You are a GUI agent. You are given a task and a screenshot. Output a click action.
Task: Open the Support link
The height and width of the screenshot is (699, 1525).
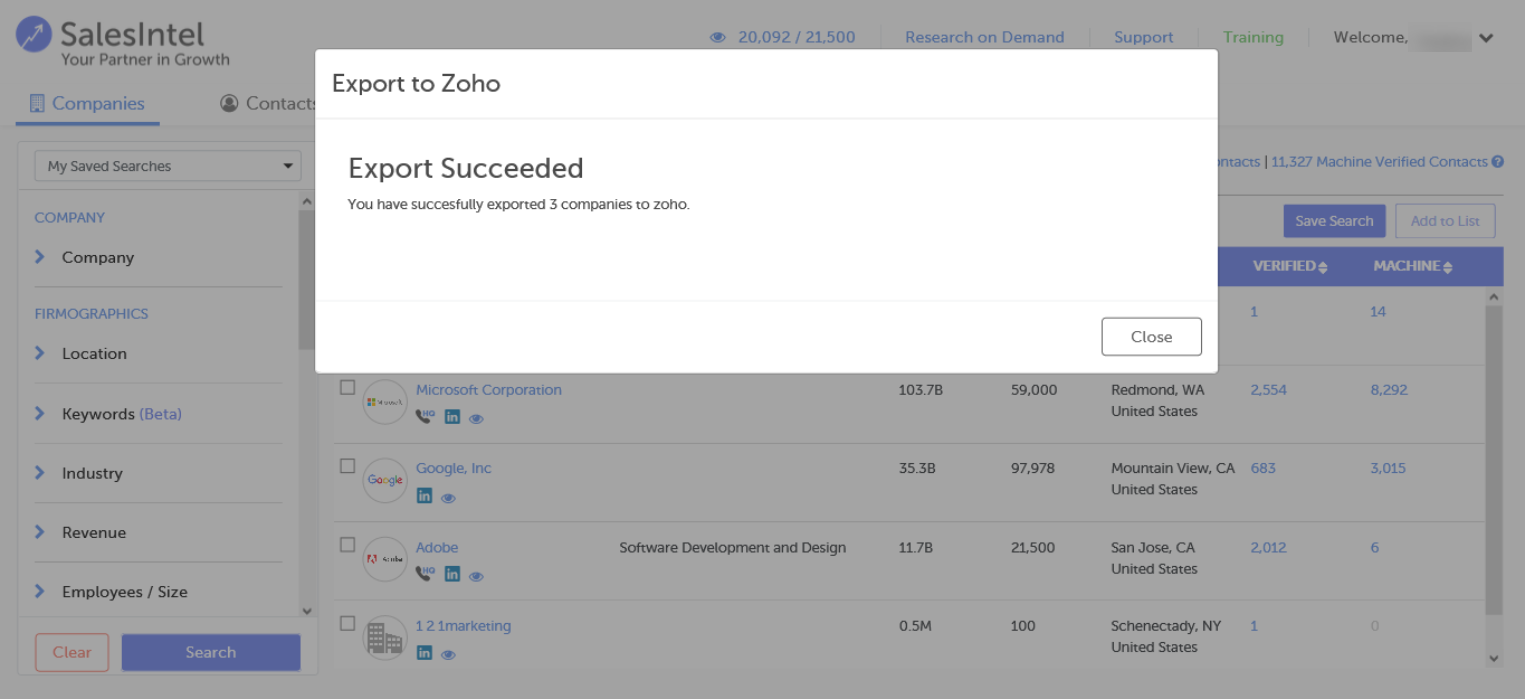[x=1143, y=37]
